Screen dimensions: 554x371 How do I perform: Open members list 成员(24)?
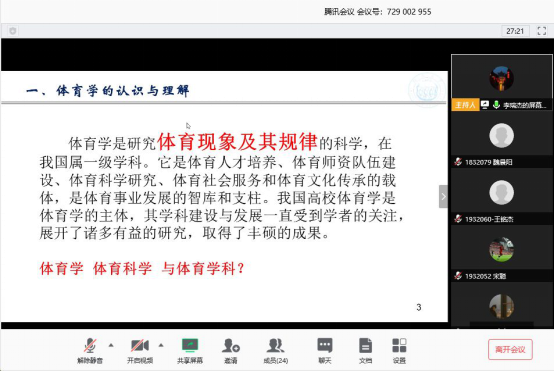tap(276, 350)
